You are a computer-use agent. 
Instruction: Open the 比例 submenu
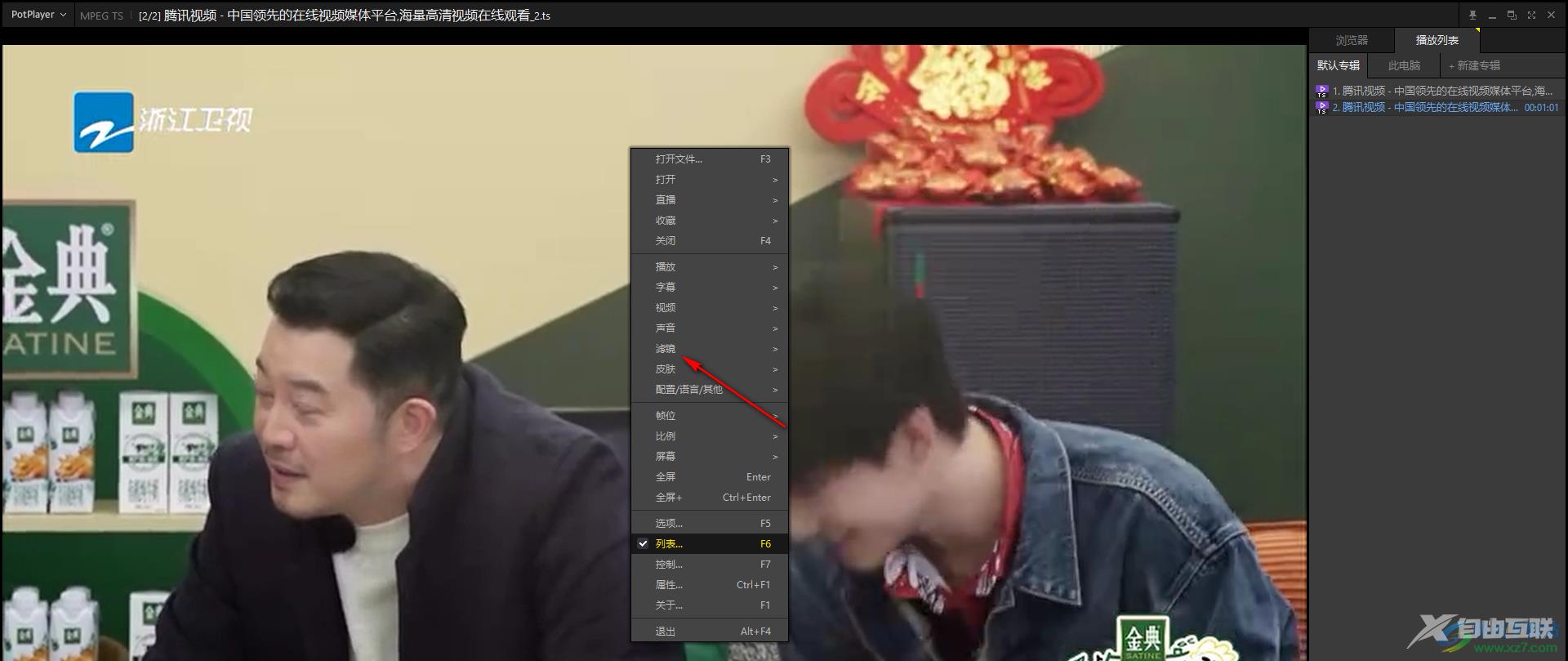click(709, 435)
